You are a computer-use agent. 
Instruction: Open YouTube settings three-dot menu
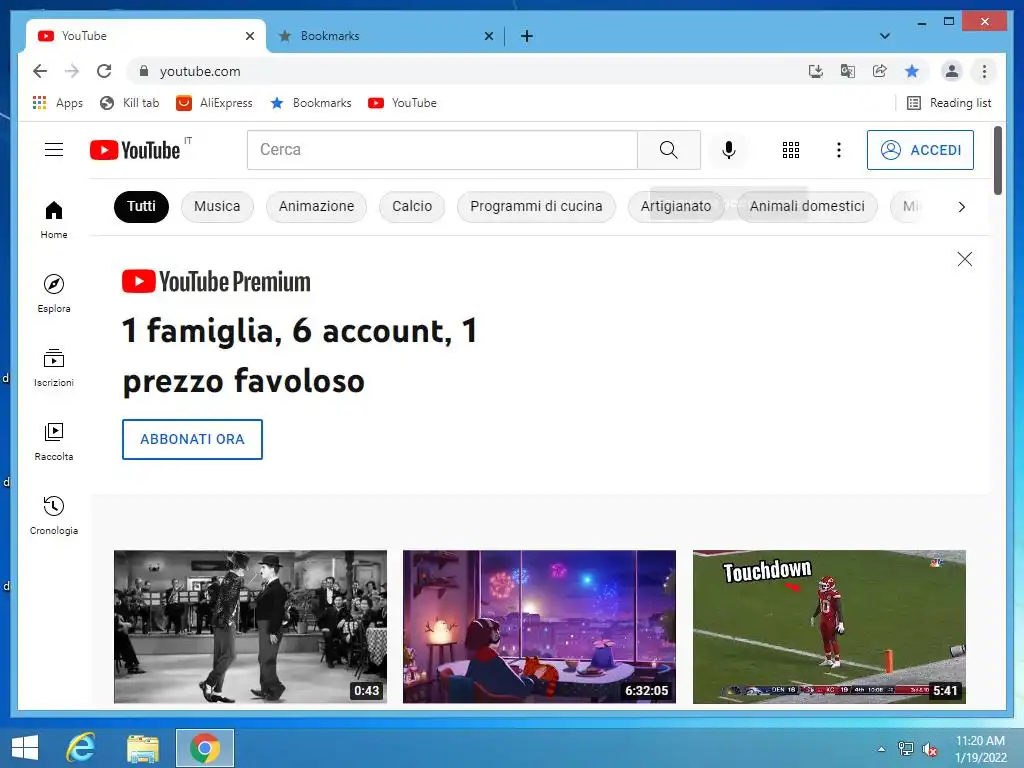[839, 150]
